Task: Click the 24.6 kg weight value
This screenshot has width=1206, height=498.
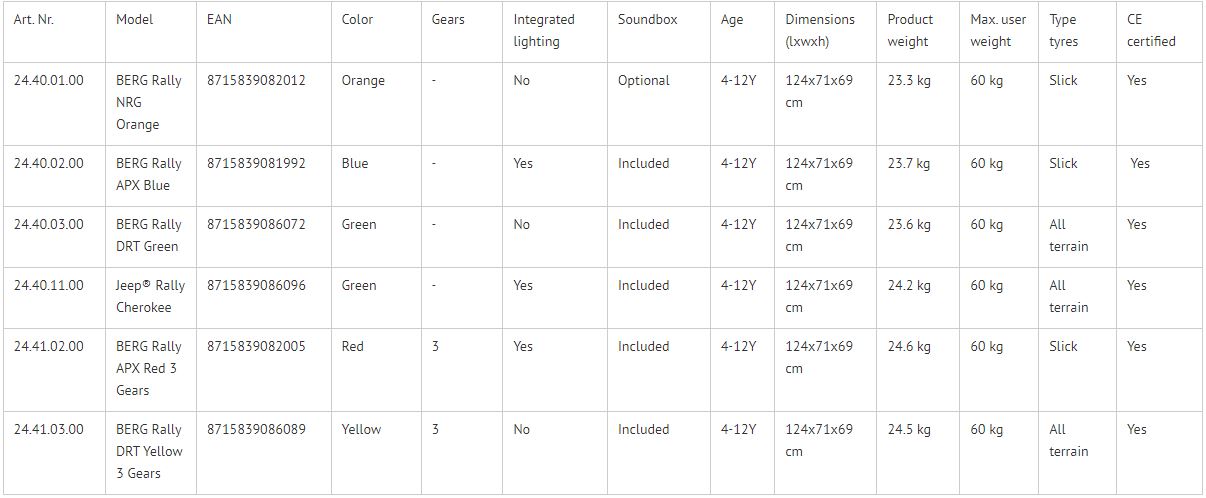Action: coord(908,346)
